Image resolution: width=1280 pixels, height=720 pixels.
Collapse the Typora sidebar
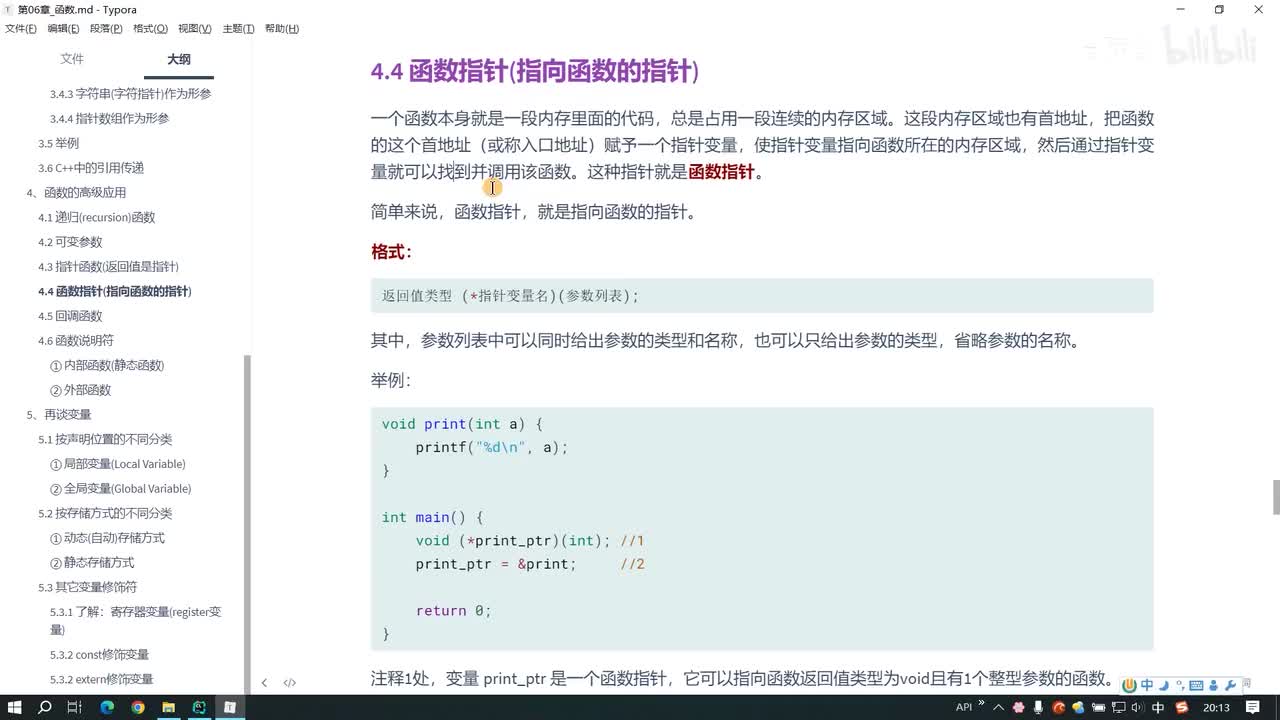click(x=264, y=683)
